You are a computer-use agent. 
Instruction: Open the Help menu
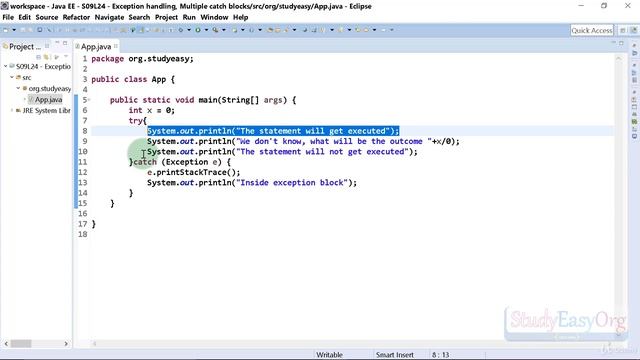click(240, 17)
